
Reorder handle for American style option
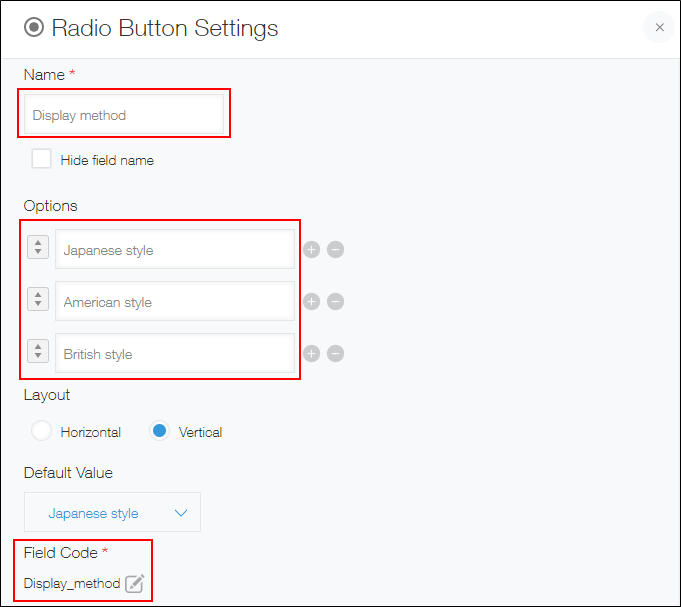38,299
